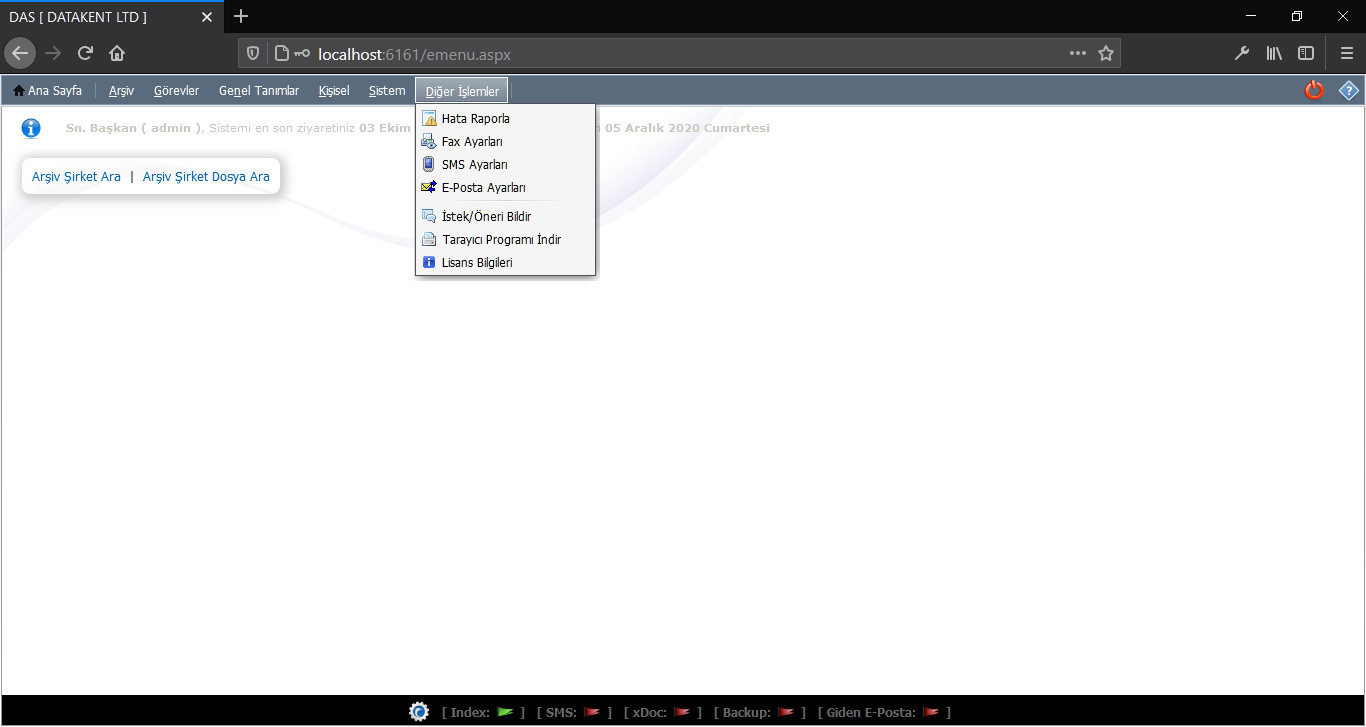Screen dimensions: 1366x727
Task: Open Arşiv Şirket Ara link
Action: click(x=76, y=177)
